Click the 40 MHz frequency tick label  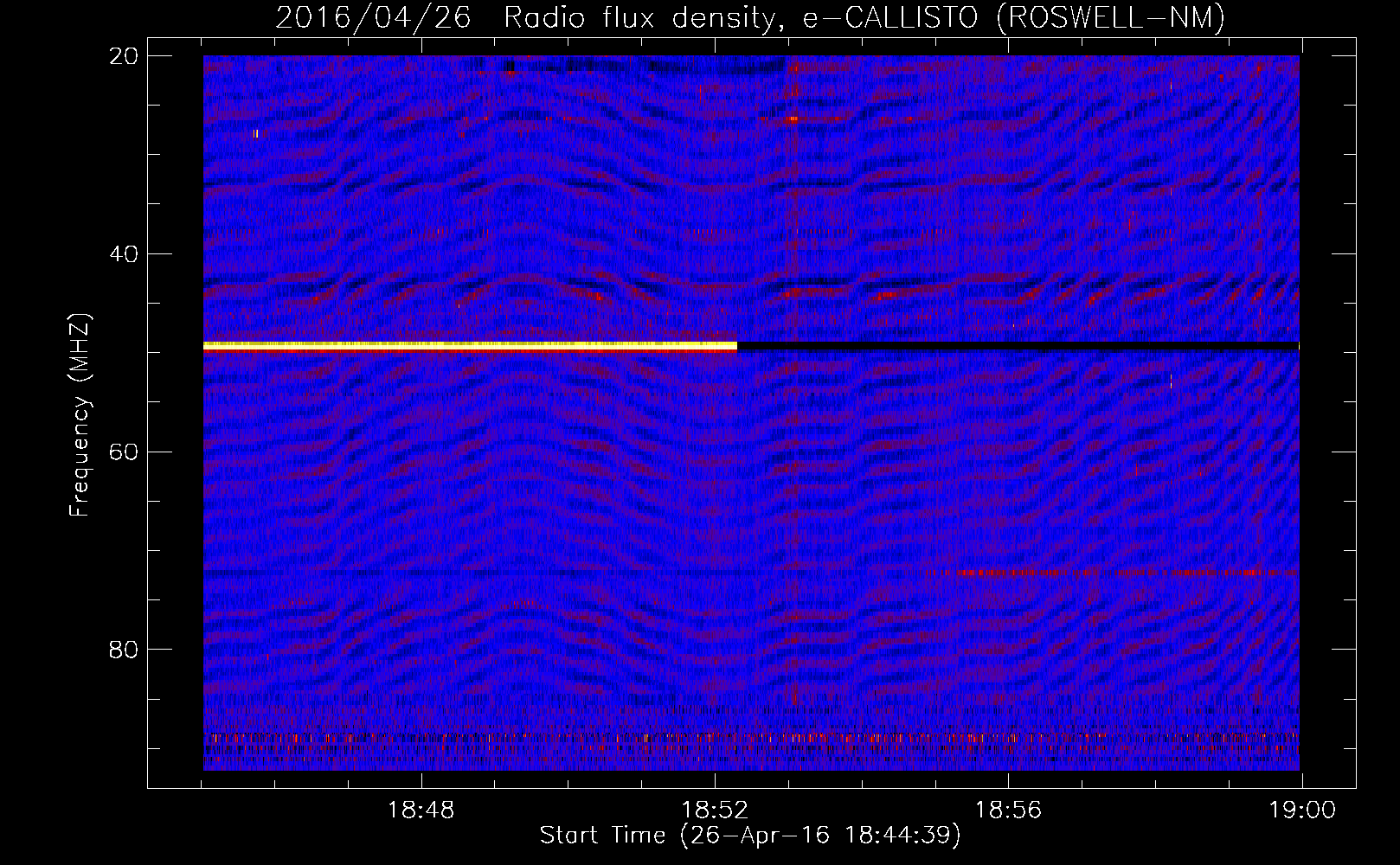click(124, 254)
